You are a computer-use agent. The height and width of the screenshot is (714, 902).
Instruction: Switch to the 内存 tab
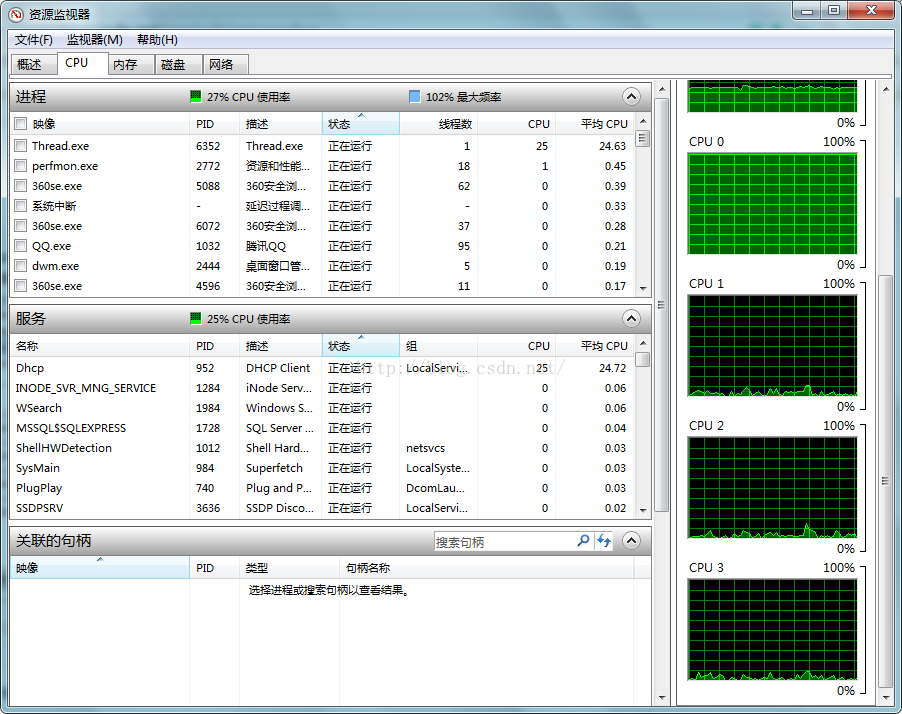coord(131,64)
